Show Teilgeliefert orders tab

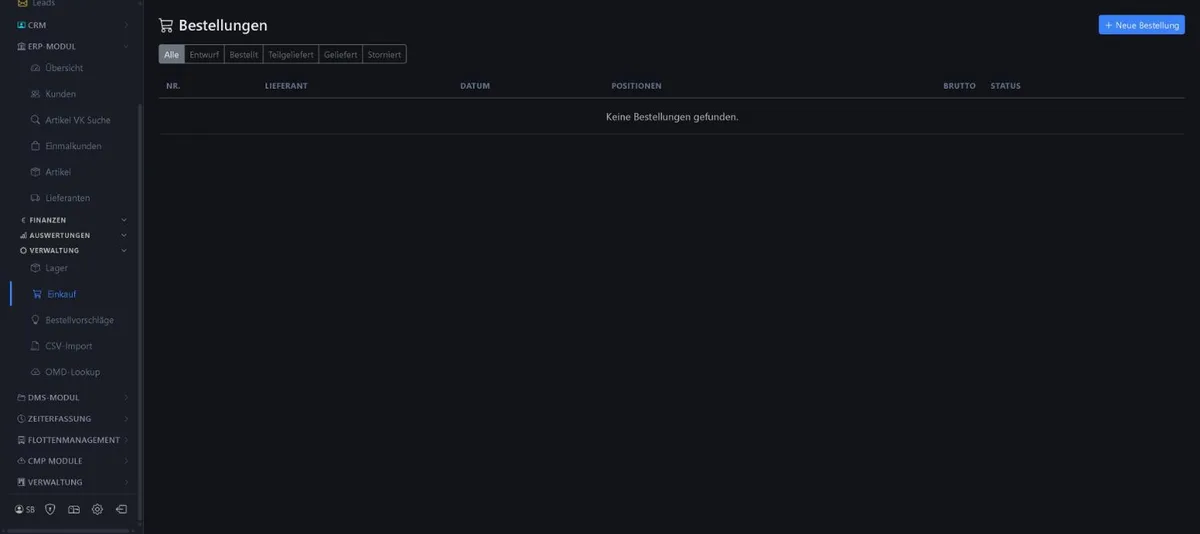click(x=291, y=55)
